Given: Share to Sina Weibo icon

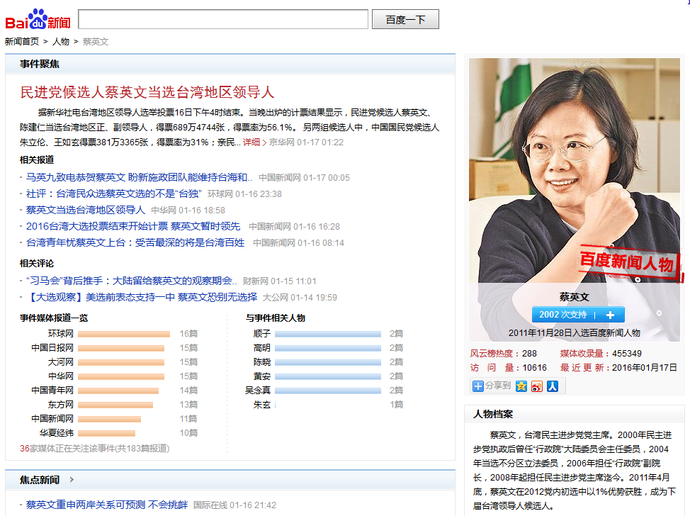Looking at the screenshot, I should tap(537, 386).
